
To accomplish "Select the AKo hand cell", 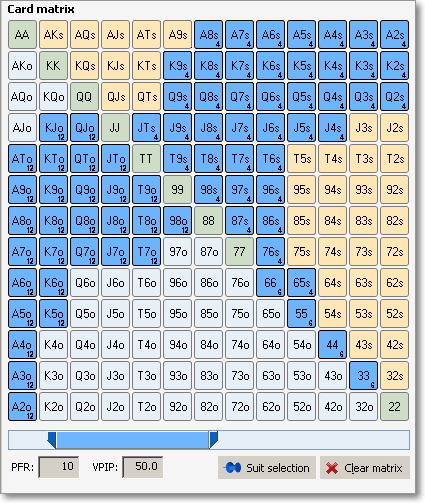I will (x=22, y=66).
